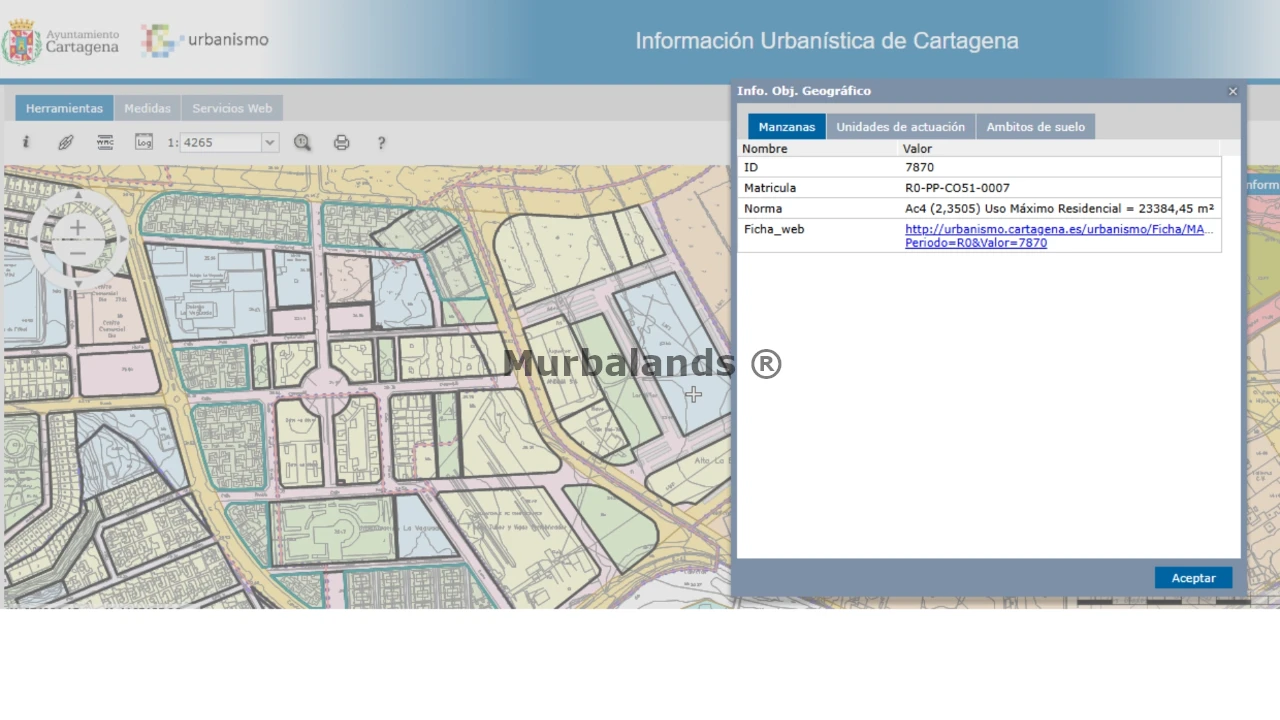Open help with question mark icon
Image resolution: width=1280 pixels, height=720 pixels.
pos(381,143)
